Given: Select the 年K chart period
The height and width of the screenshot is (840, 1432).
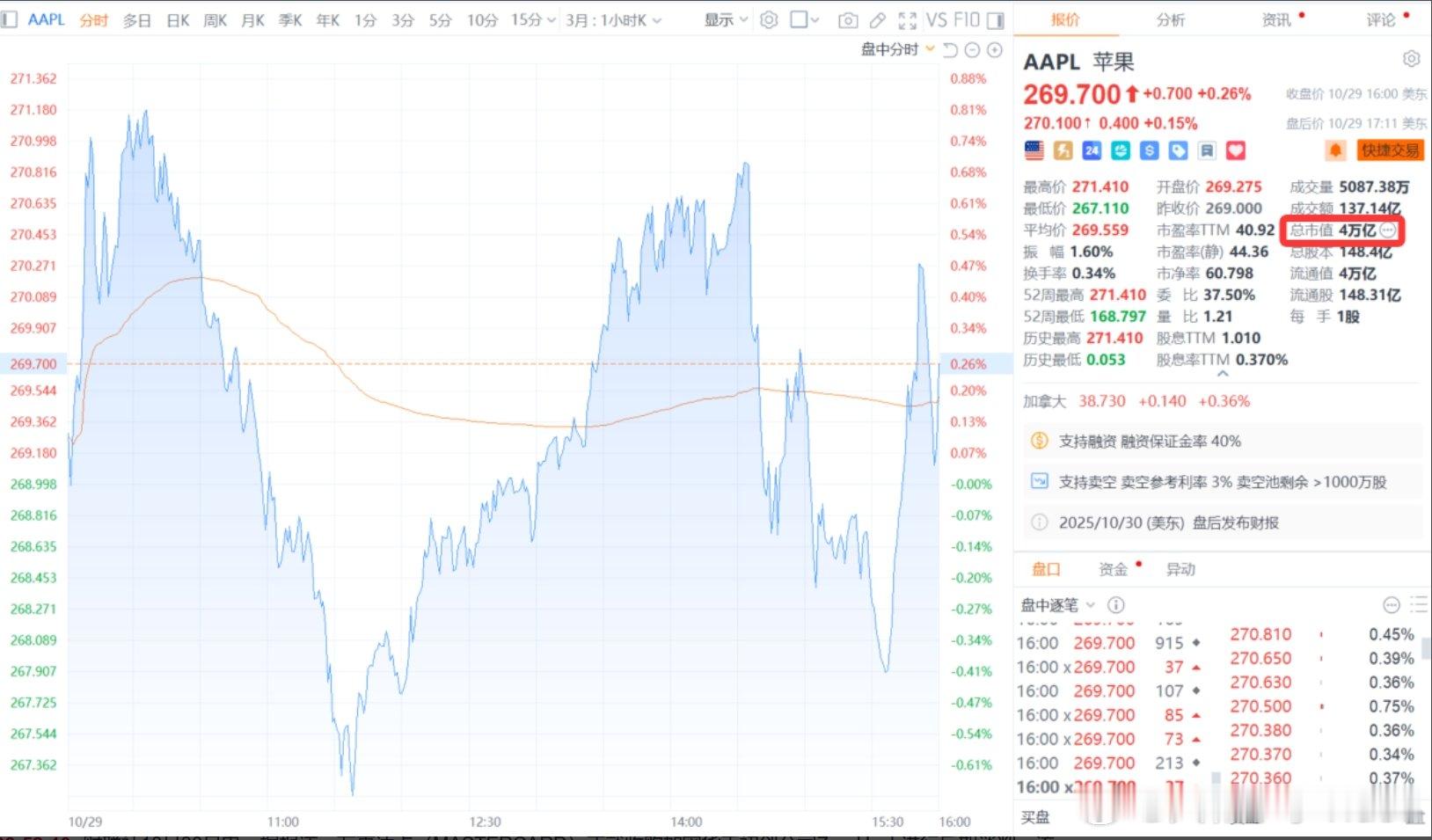Looking at the screenshot, I should pyautogui.click(x=328, y=19).
